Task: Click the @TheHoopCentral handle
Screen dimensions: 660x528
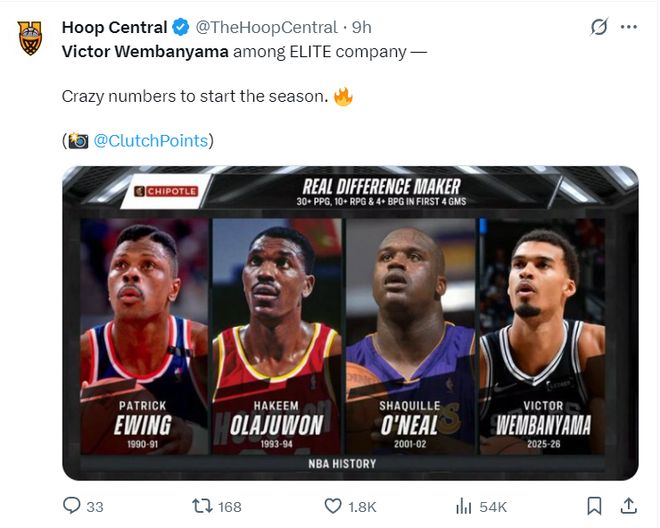Action: tap(270, 27)
